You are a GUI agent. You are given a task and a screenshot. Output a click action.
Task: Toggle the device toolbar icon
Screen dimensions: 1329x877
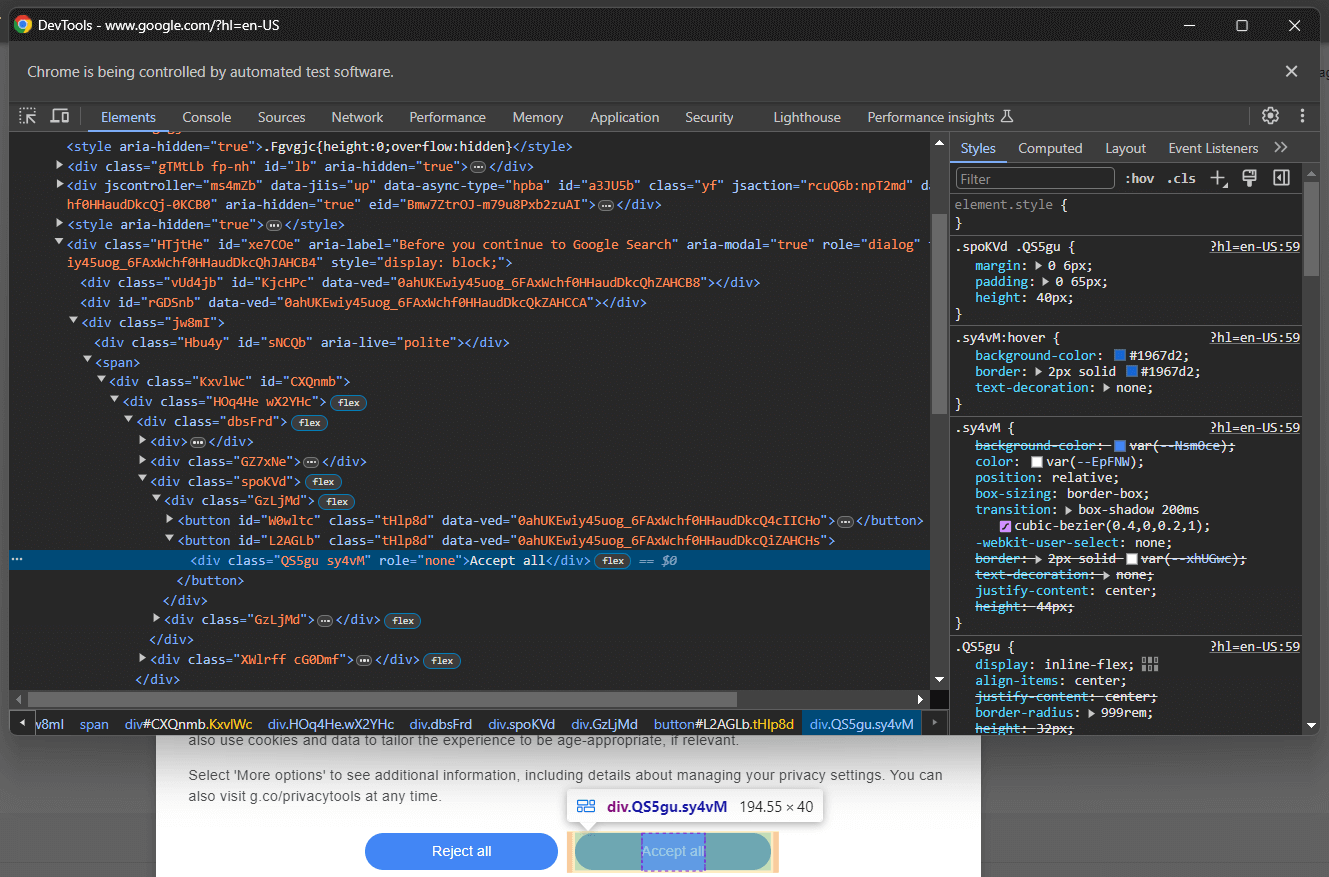point(59,116)
